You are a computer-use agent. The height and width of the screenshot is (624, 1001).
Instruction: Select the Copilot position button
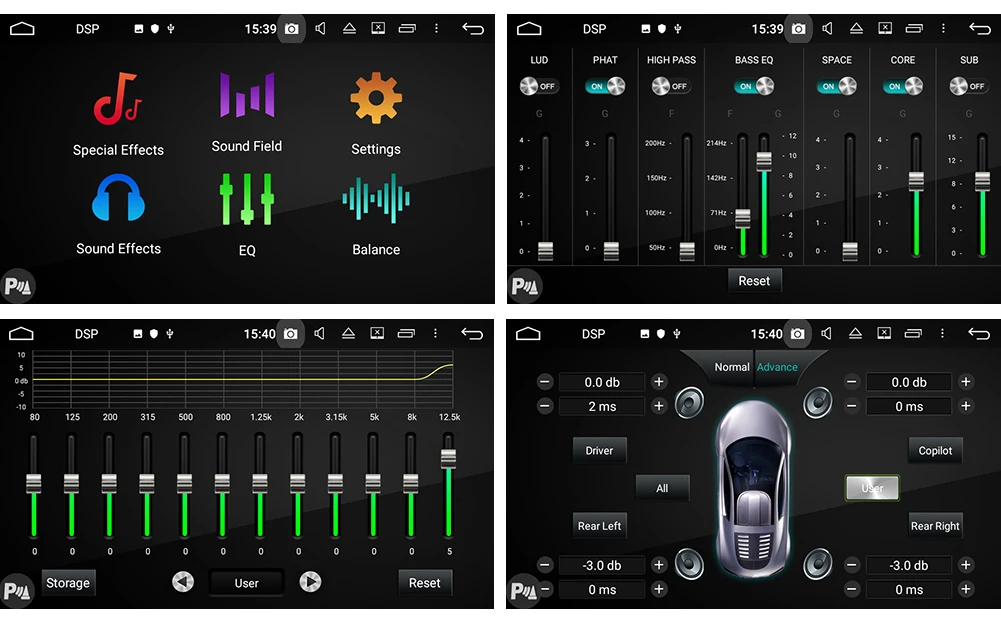(935, 451)
